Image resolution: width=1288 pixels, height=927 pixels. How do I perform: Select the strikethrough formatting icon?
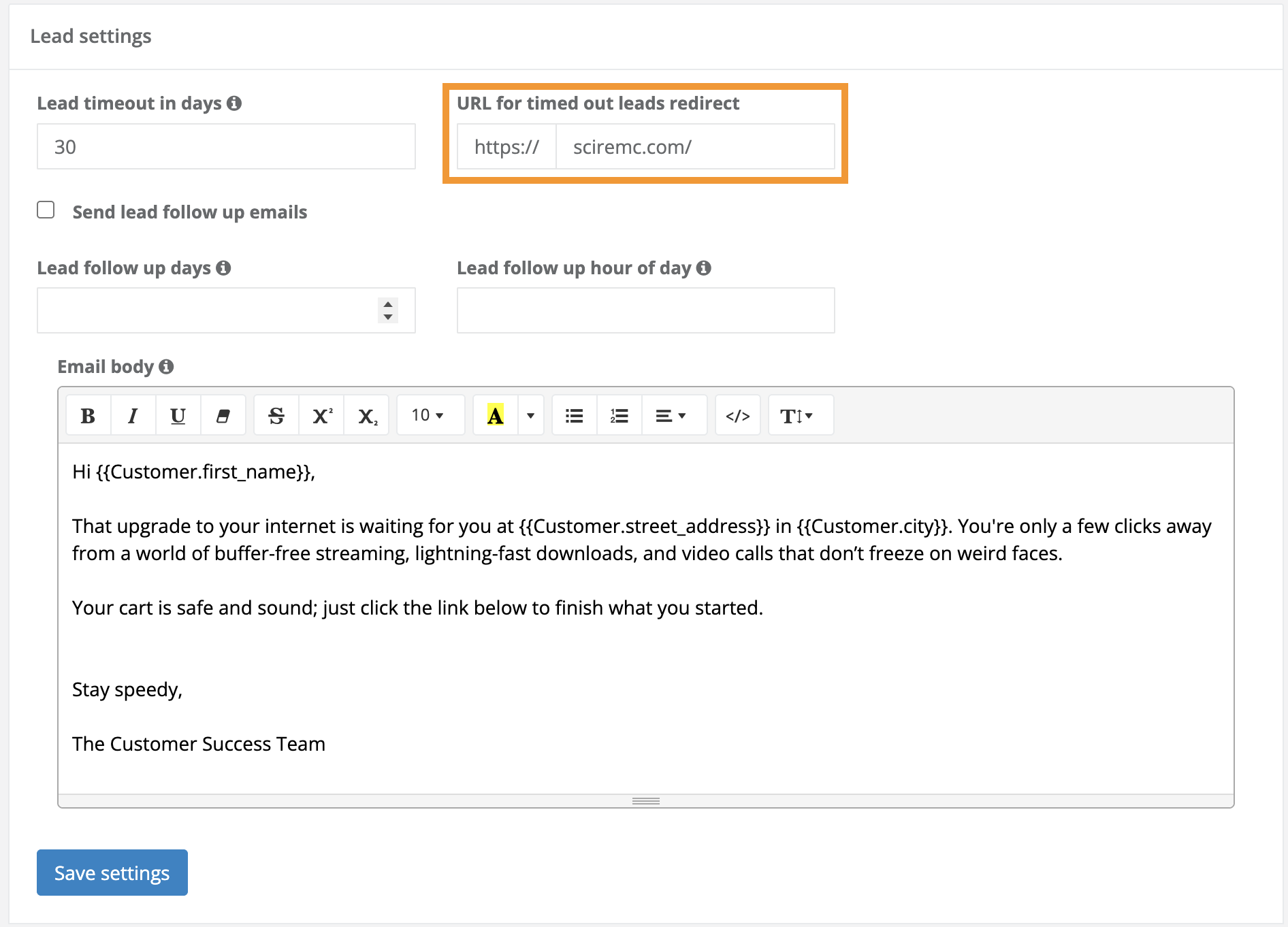pyautogui.click(x=276, y=414)
